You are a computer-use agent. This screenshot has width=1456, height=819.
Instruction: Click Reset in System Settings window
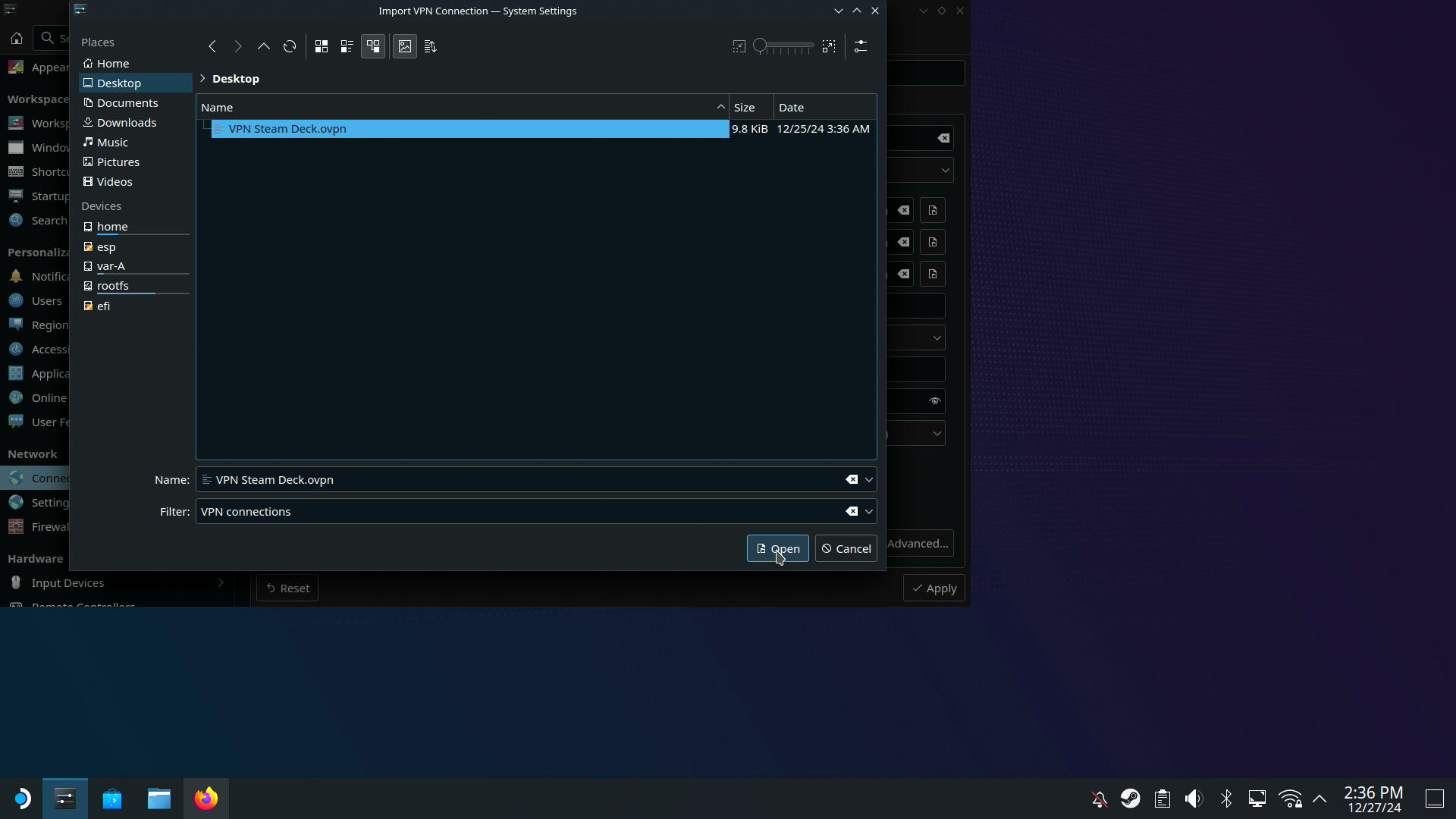pos(287,588)
